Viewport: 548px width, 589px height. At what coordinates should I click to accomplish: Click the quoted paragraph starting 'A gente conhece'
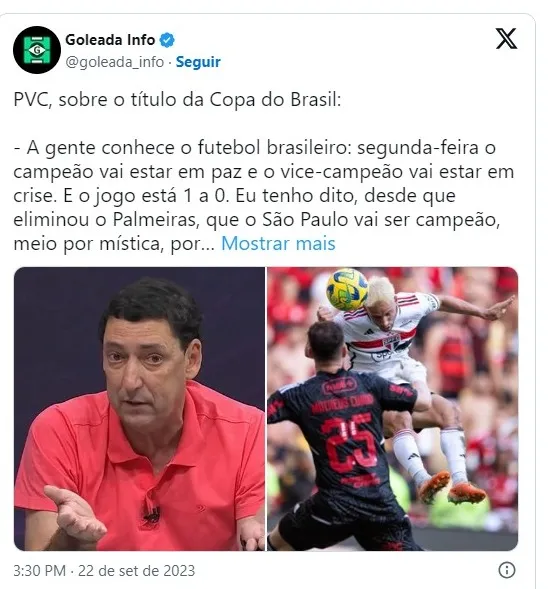pyautogui.click(x=264, y=195)
